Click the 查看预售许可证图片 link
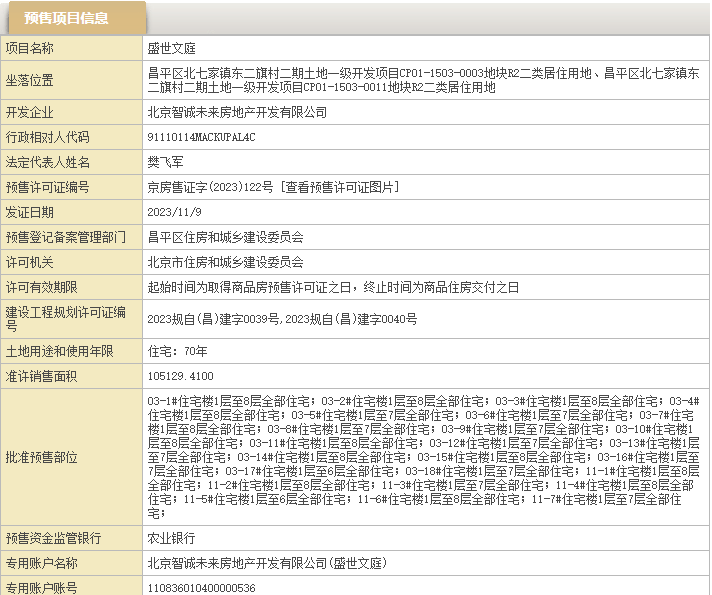Screen dimensions: 712x595 [x=341, y=187]
